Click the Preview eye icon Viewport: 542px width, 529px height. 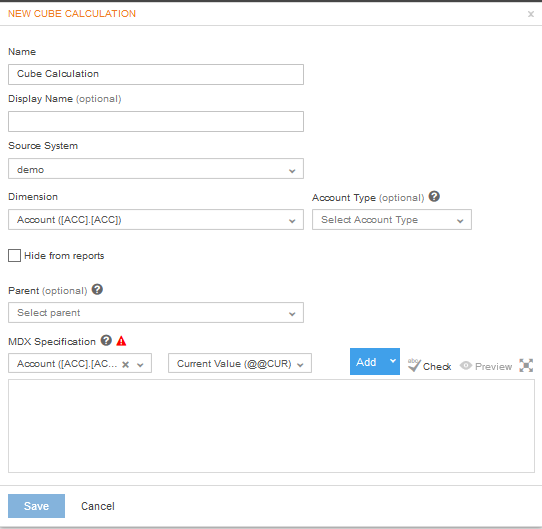[x=466, y=365]
